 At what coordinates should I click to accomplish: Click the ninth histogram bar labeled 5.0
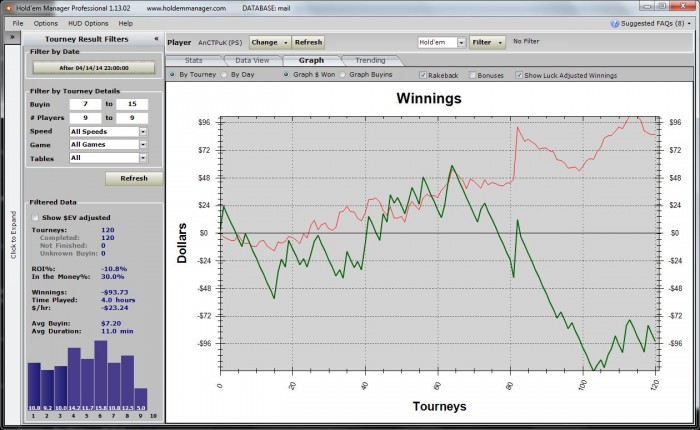[x=141, y=399]
